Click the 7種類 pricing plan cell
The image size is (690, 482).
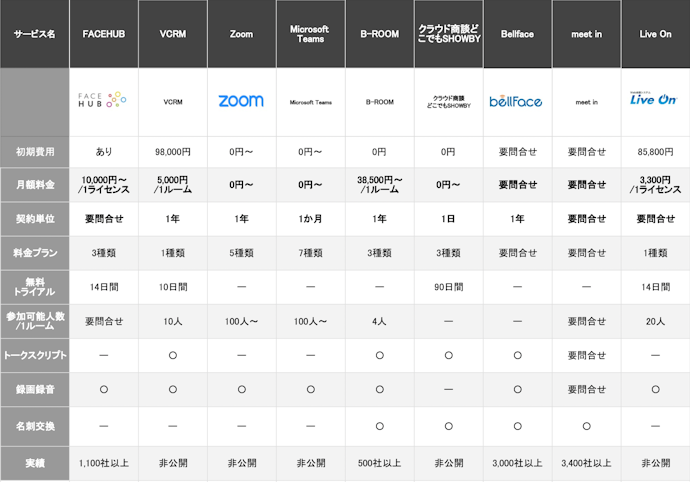tap(310, 253)
